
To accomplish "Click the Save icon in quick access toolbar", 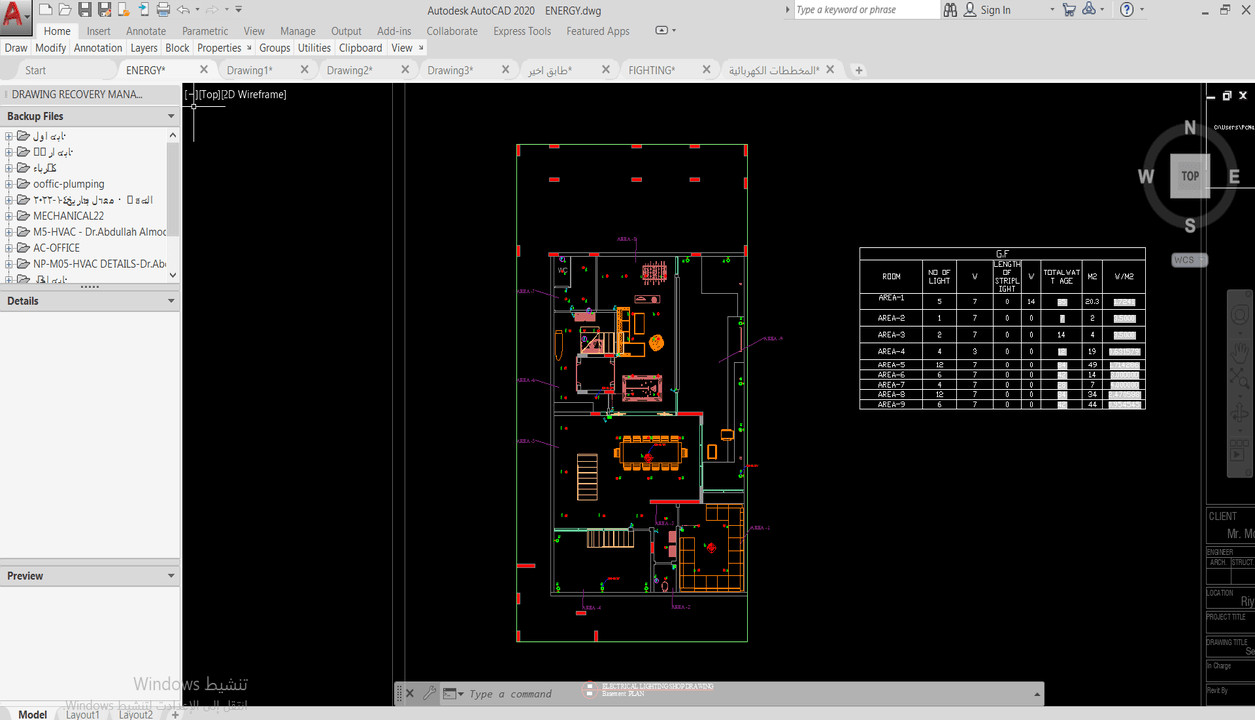I will tap(85, 10).
